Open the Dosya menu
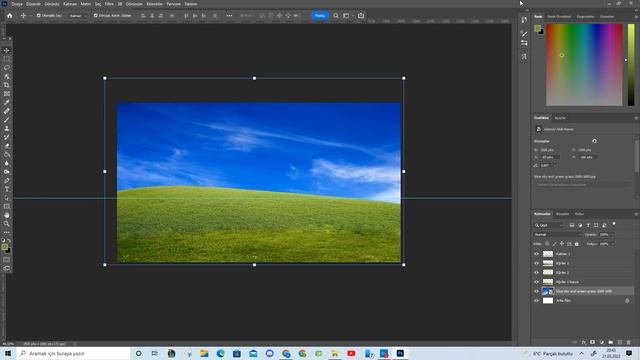 [17, 4]
